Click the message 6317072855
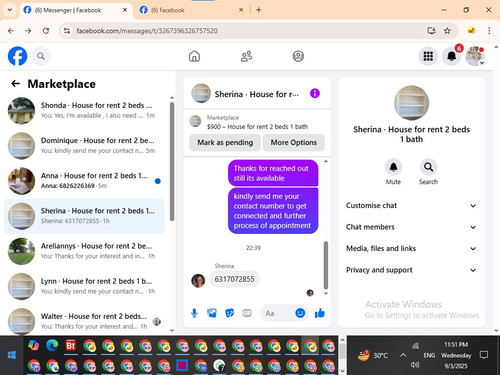500x375 pixels. [234, 279]
